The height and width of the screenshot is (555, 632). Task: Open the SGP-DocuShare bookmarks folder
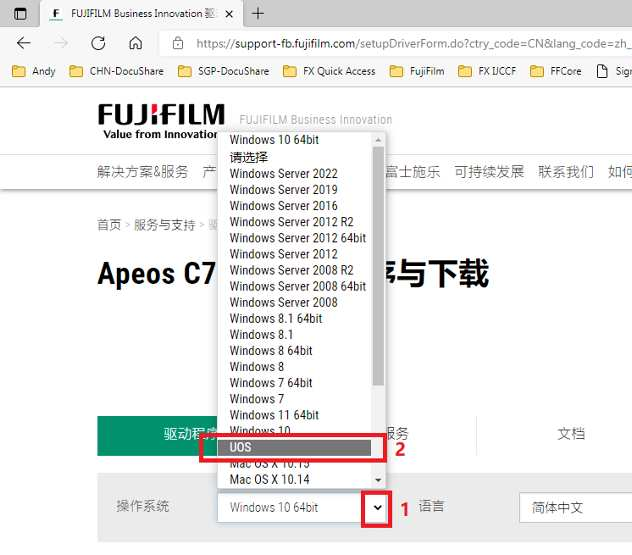point(223,71)
